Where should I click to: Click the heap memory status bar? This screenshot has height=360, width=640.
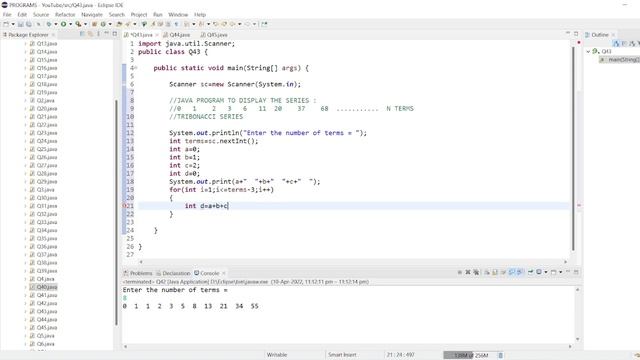pyautogui.click(x=470, y=355)
